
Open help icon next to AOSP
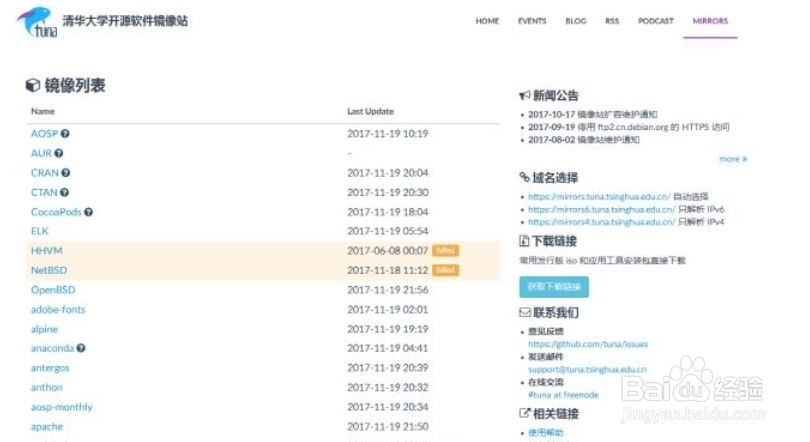tap(65, 134)
